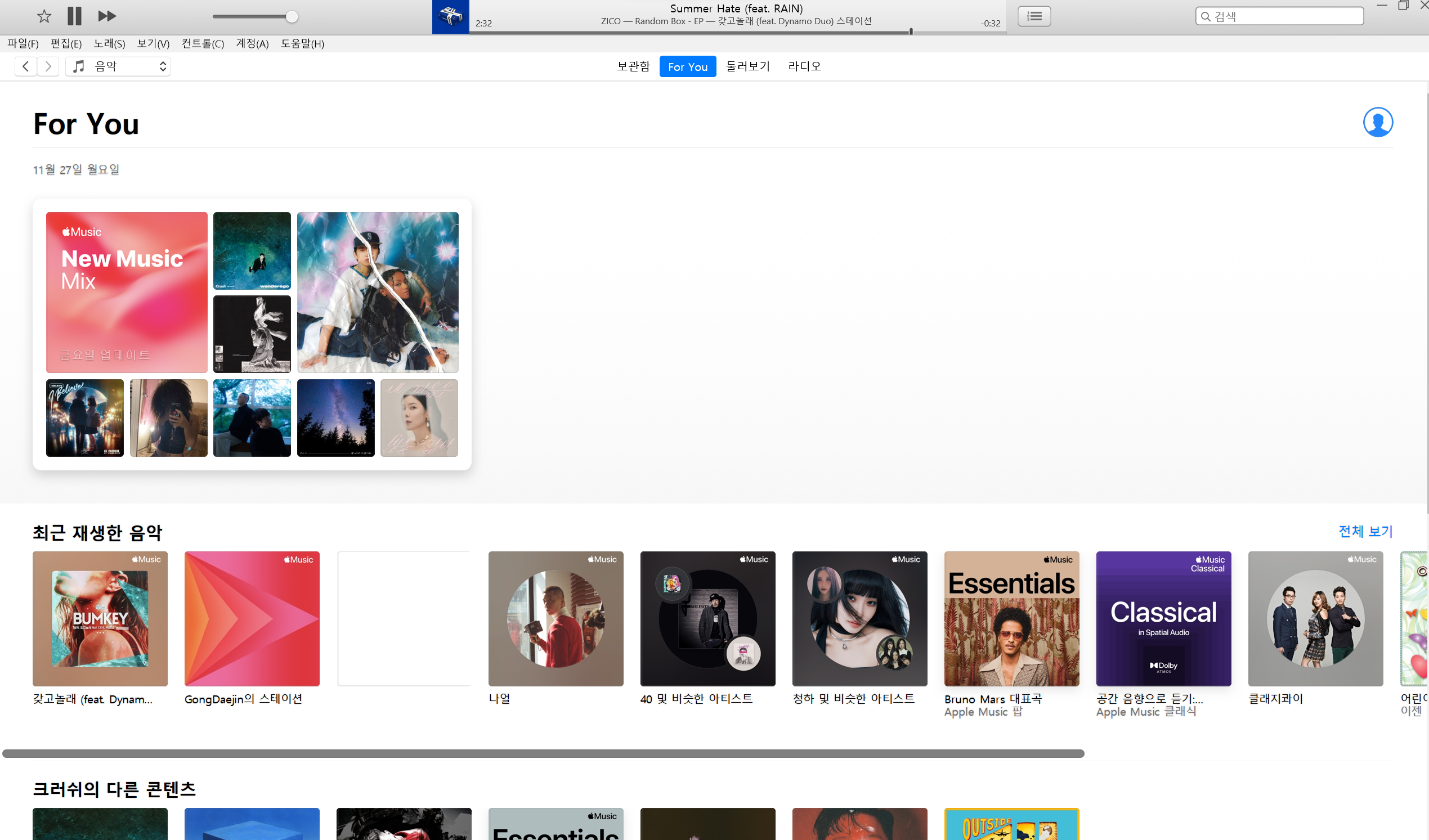Click the 40 및 비슷한 아티스트 title
Viewport: 1429px width, 840px height.
696,699
